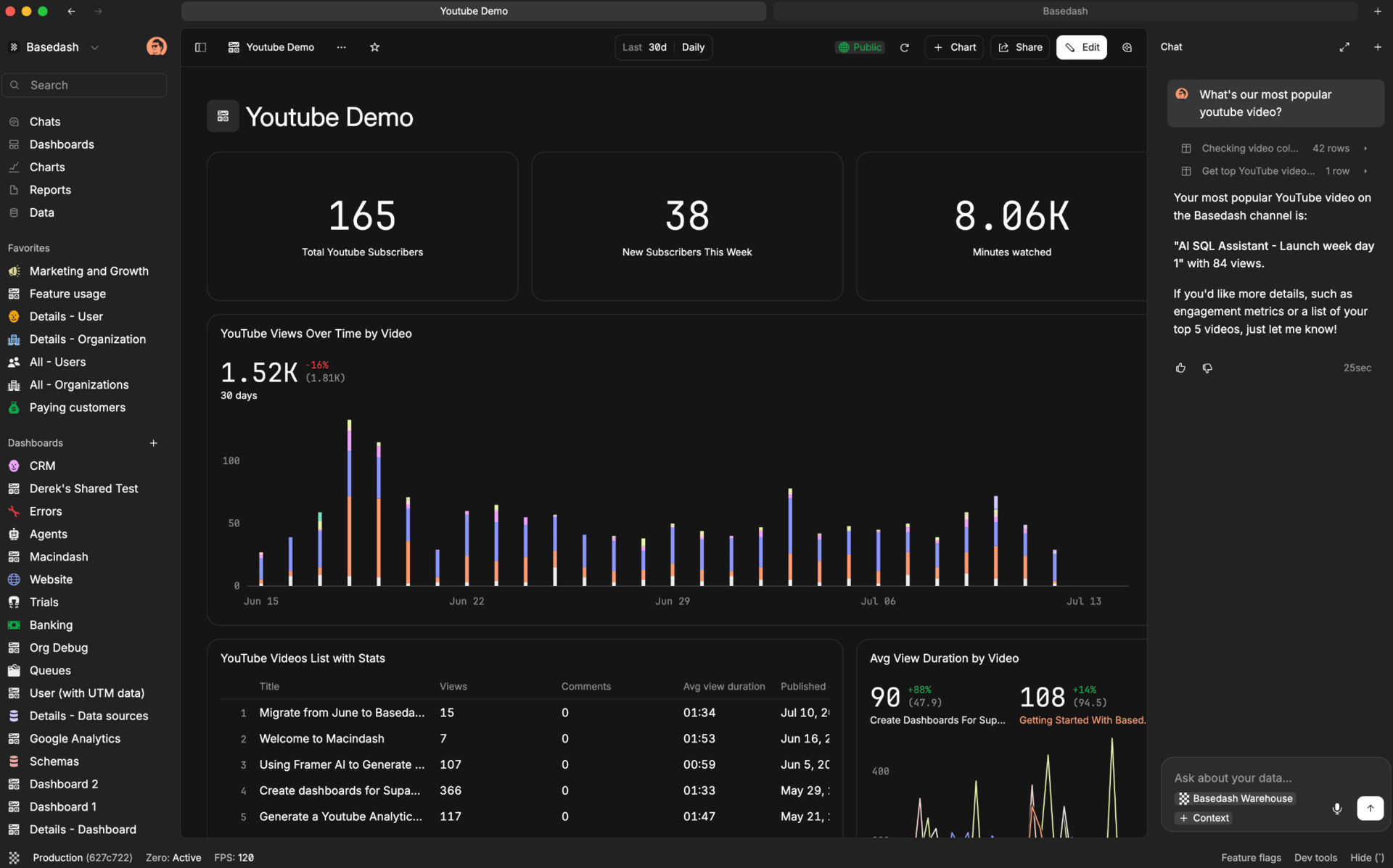Change the Last 30d date range
Screen dimensions: 1393x868
click(645, 47)
